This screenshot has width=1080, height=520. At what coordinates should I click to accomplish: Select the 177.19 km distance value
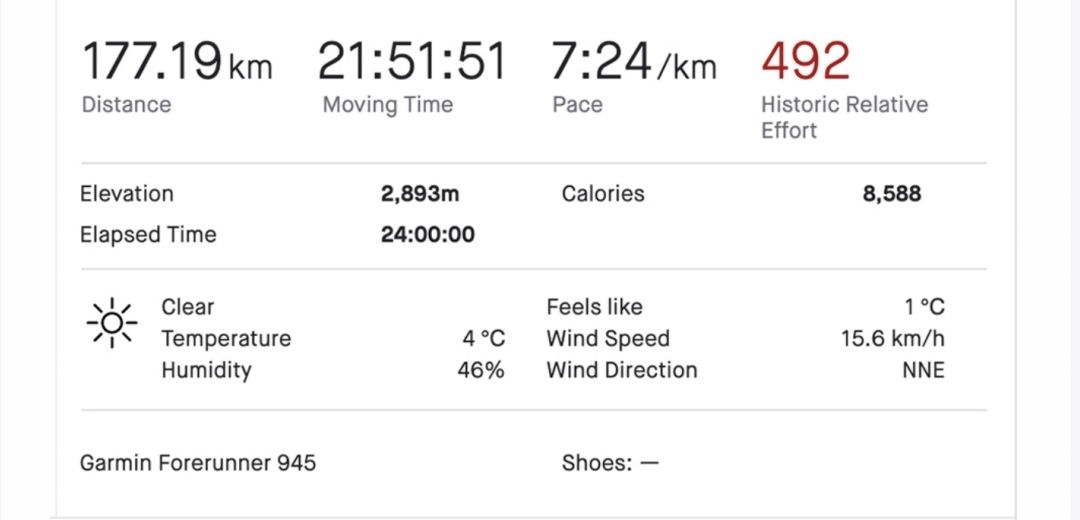click(x=177, y=61)
